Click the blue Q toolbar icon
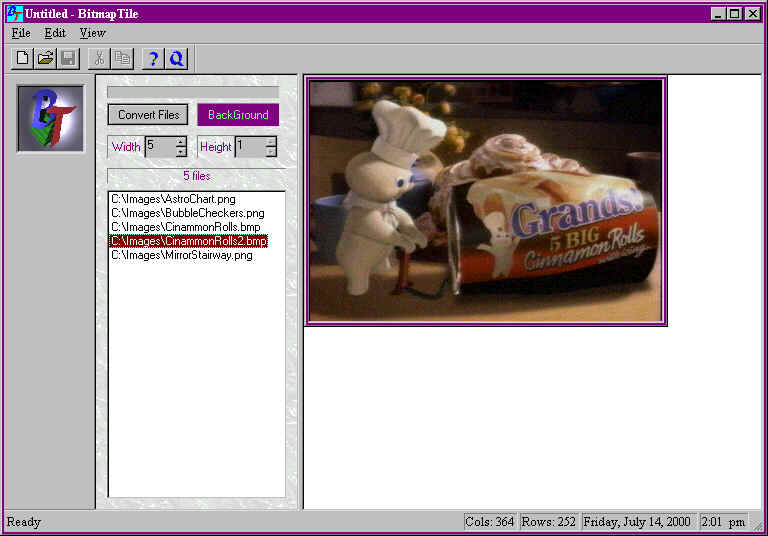This screenshot has width=768, height=536. 177,59
